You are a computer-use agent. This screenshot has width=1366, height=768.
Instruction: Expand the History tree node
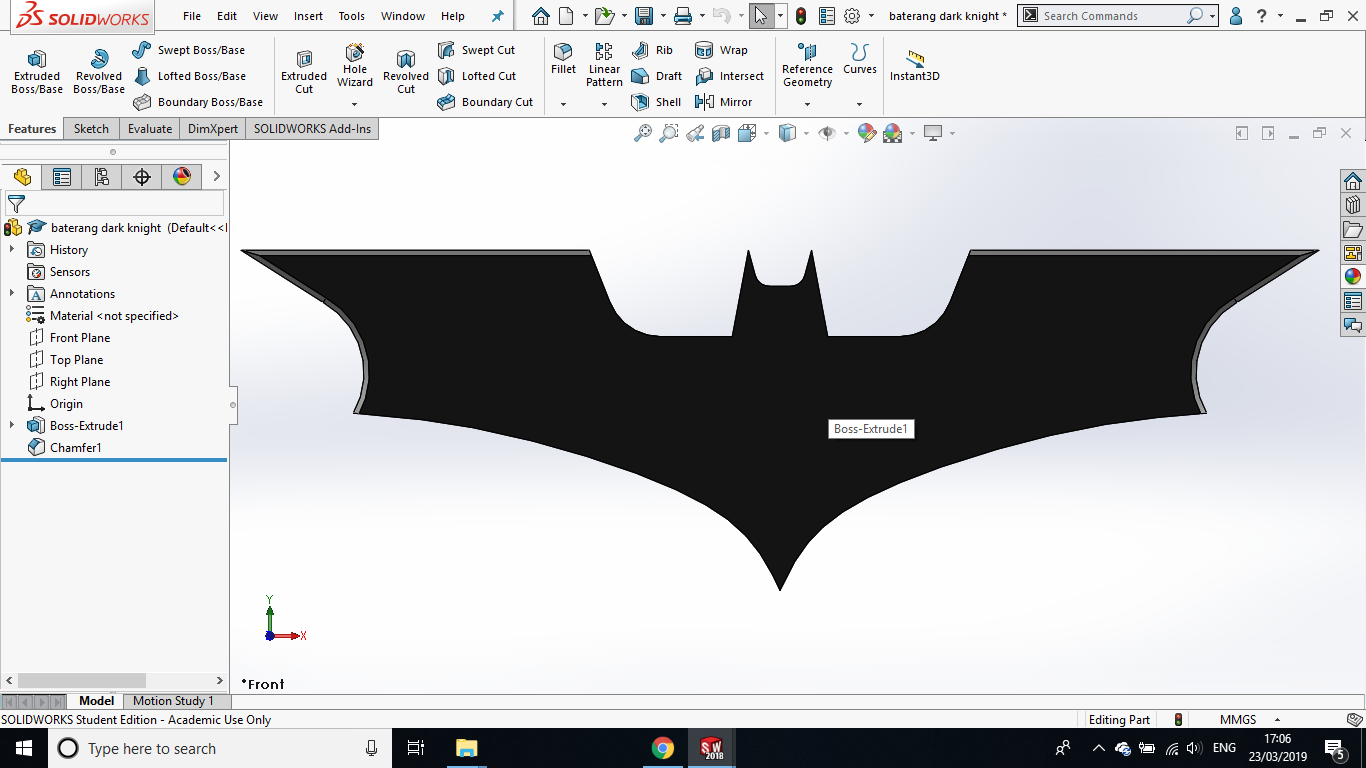12,250
